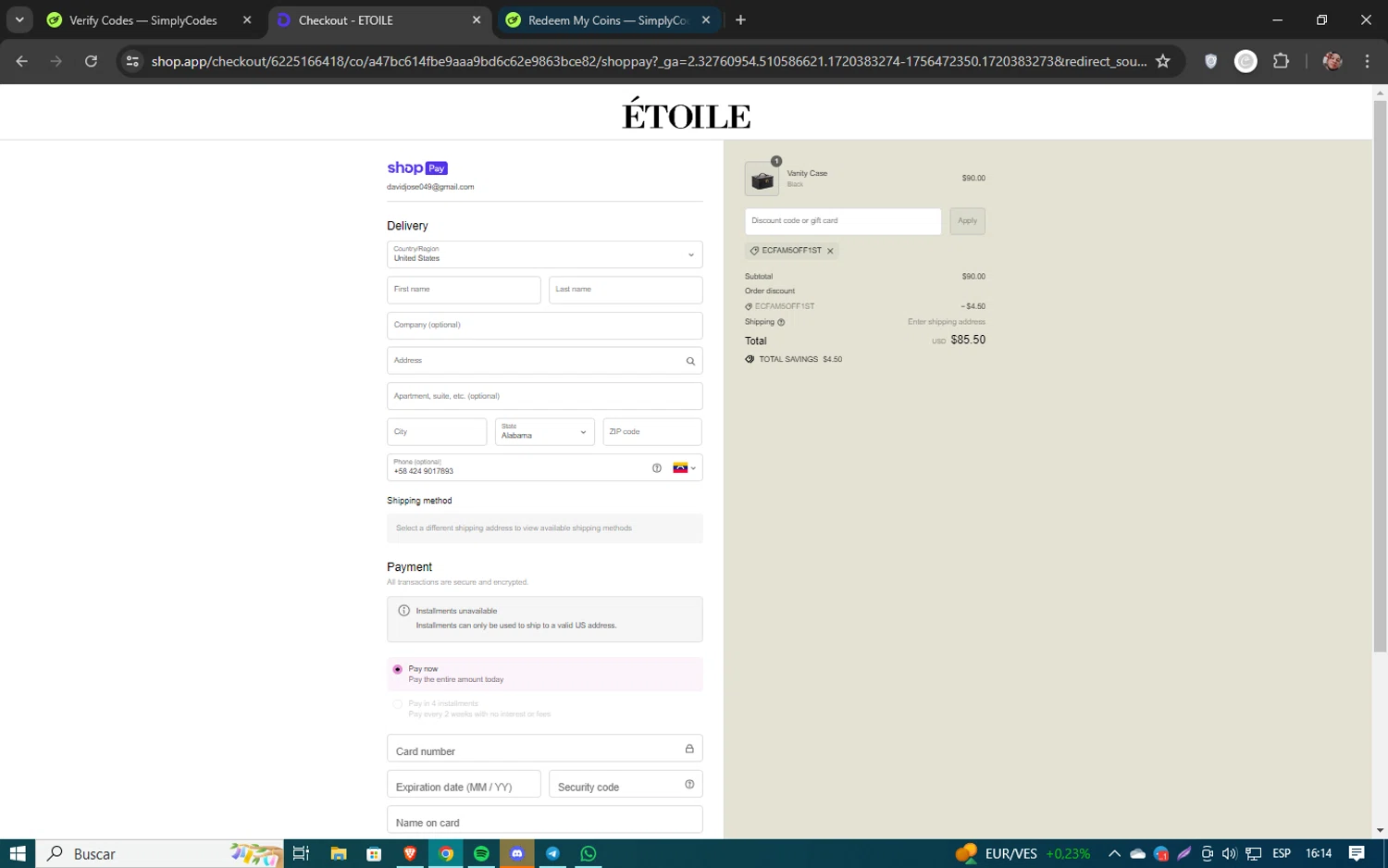Click the ZIP code field
The width and height of the screenshot is (1388, 868).
[652, 432]
